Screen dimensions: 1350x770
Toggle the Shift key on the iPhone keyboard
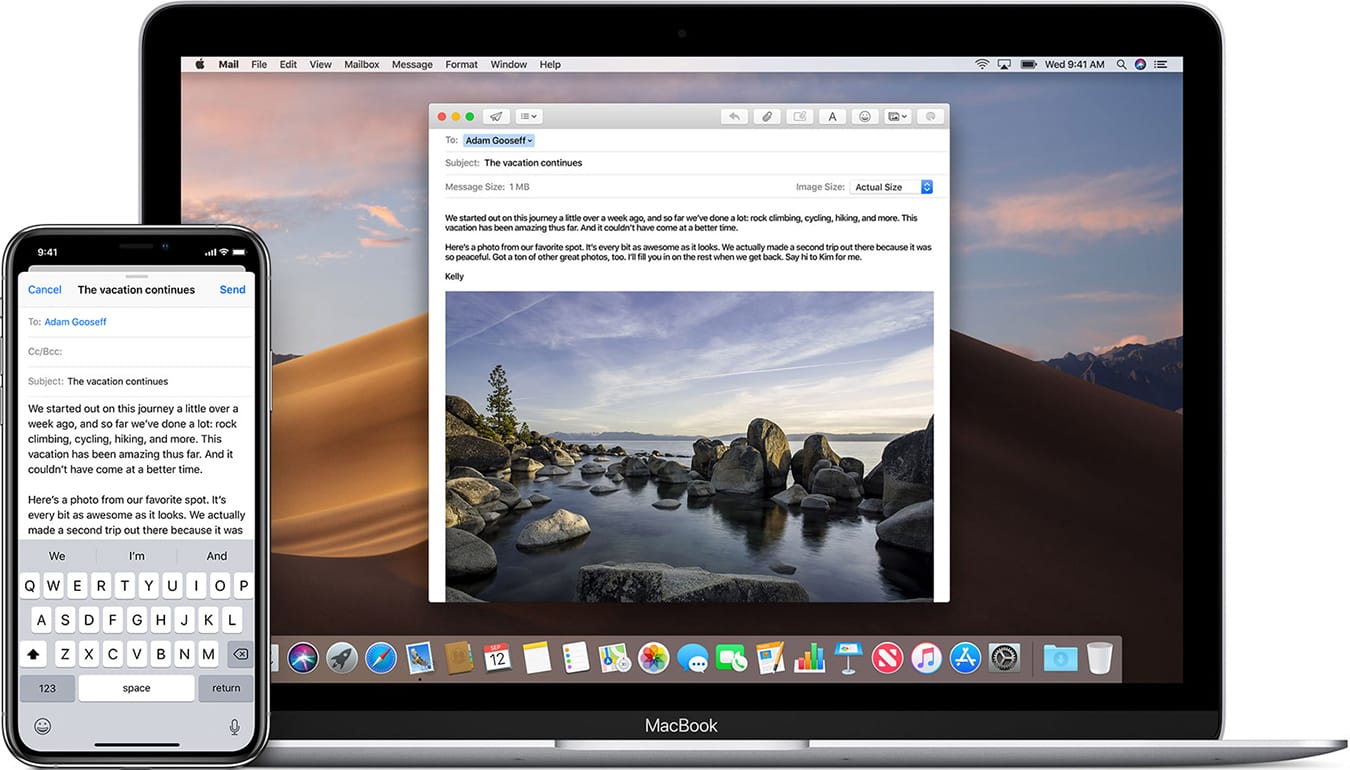coord(33,653)
